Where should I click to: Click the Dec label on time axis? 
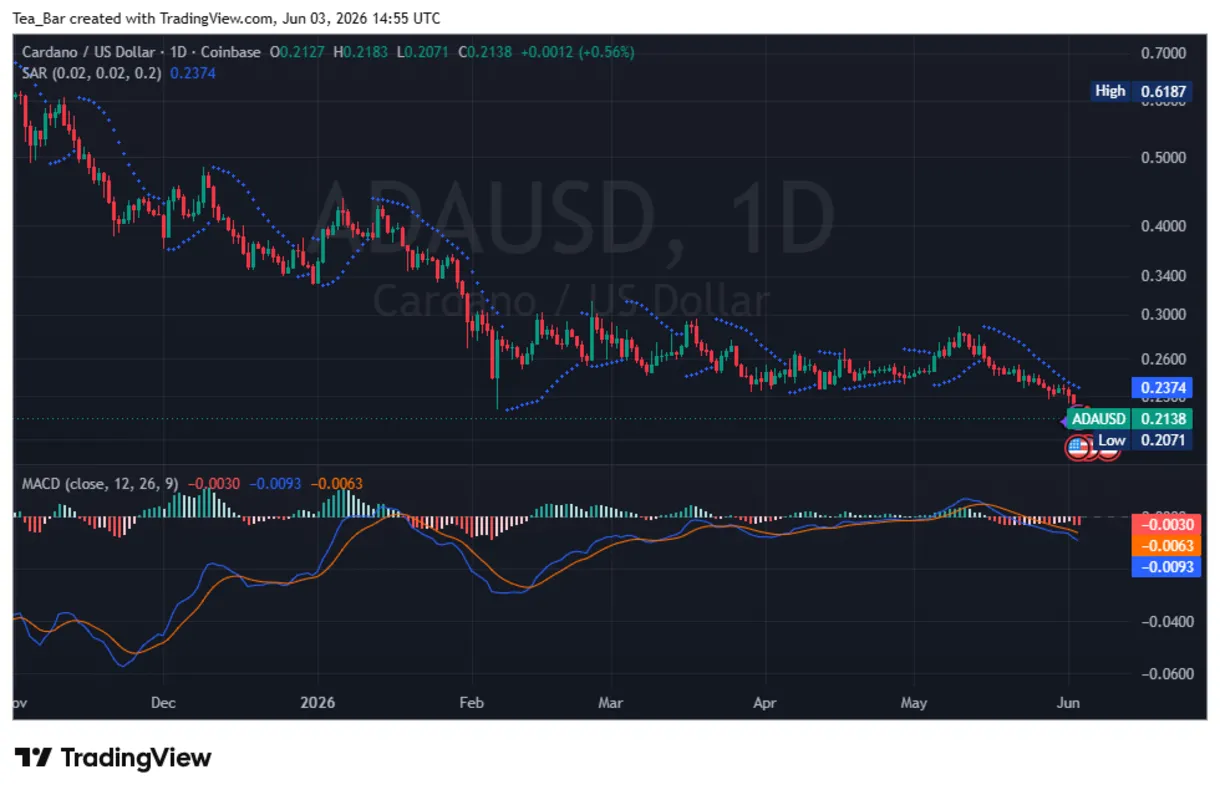pyautogui.click(x=164, y=703)
